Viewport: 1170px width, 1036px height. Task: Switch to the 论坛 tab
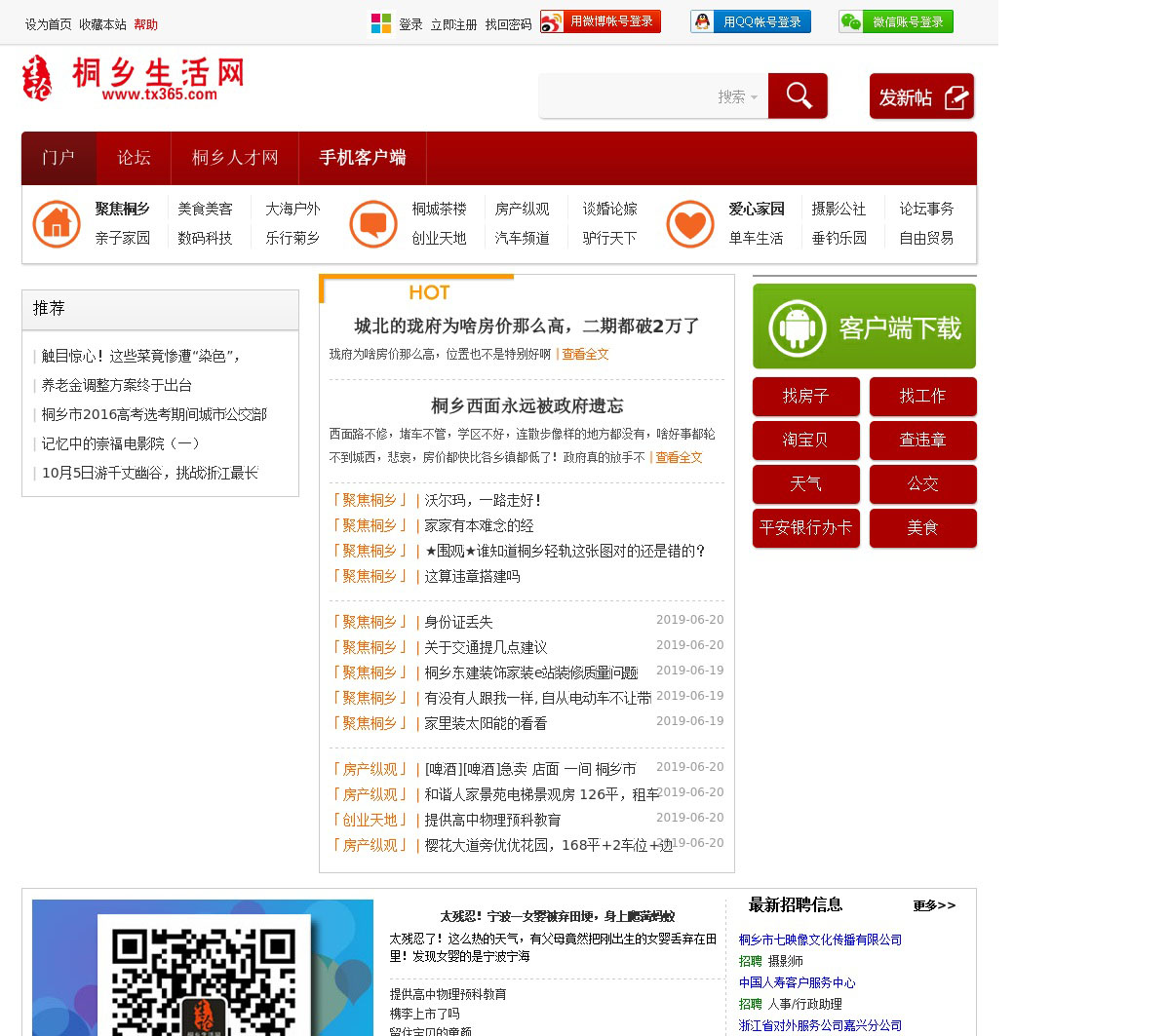tap(134, 158)
